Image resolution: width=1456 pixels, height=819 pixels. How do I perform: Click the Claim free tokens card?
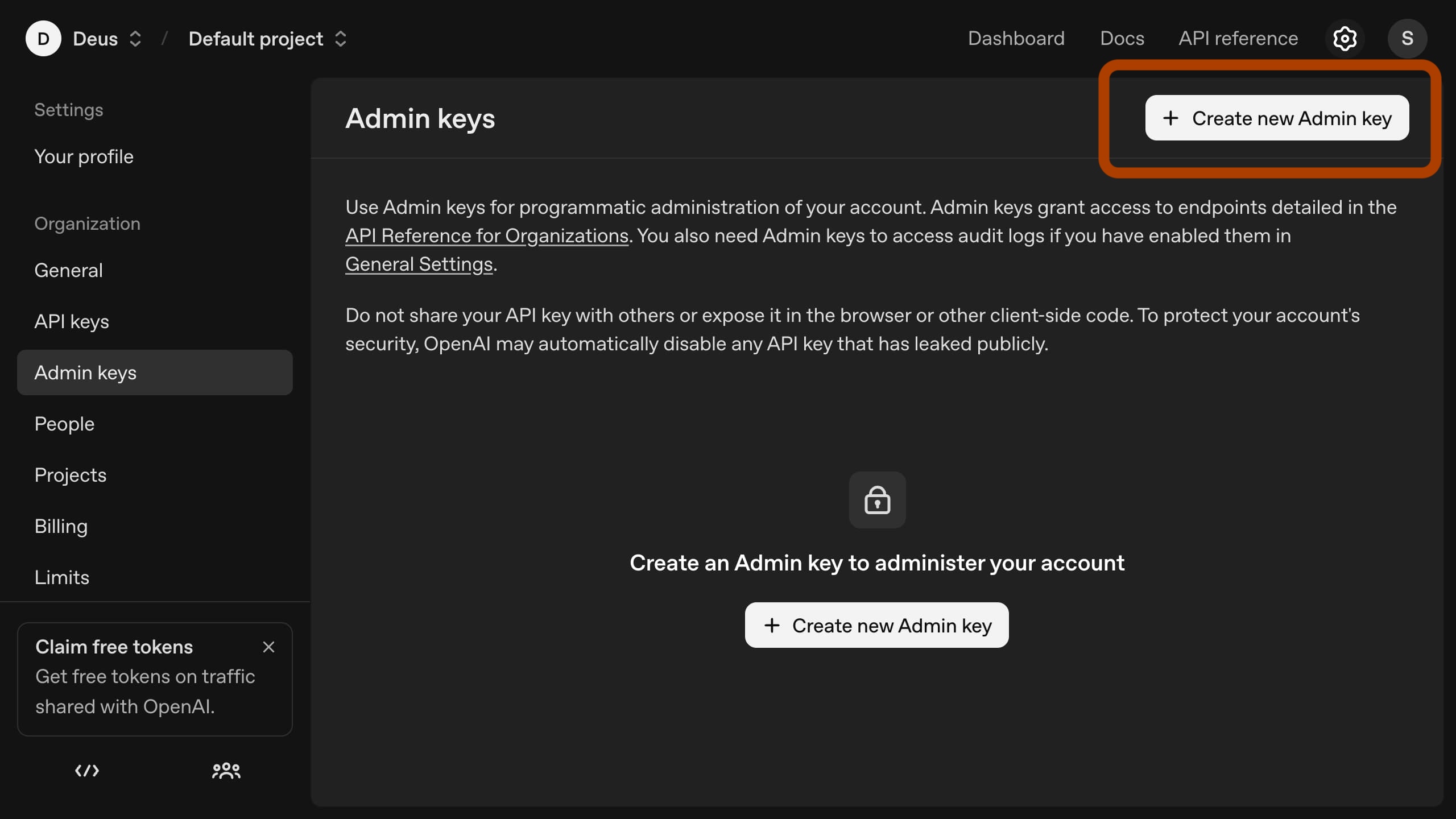pyautogui.click(x=145, y=691)
